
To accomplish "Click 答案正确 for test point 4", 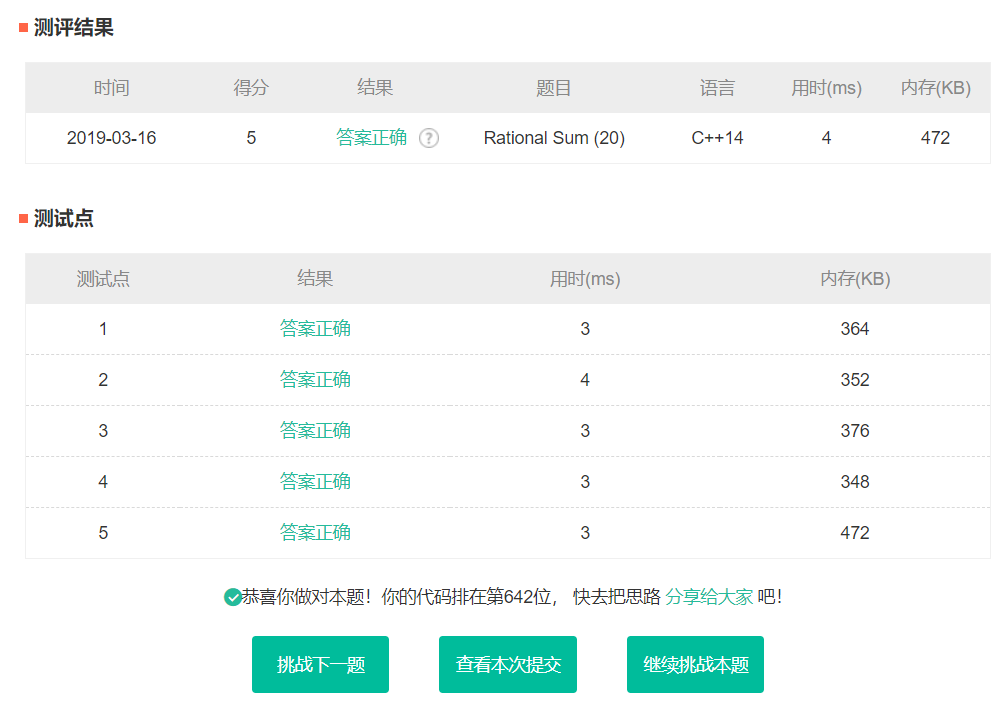I will tap(315, 481).
